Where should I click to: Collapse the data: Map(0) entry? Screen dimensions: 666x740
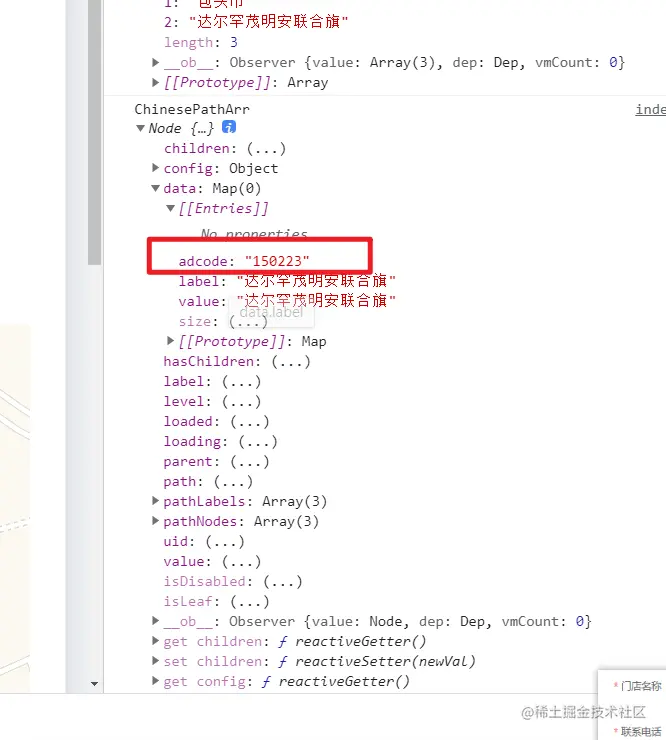coord(155,188)
